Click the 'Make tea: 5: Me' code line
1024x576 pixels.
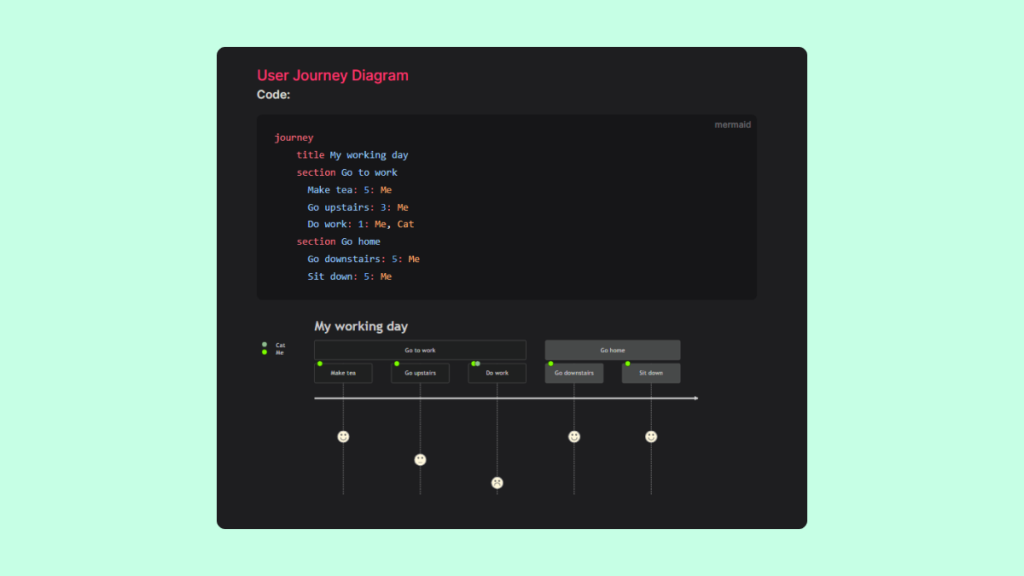pyautogui.click(x=349, y=190)
